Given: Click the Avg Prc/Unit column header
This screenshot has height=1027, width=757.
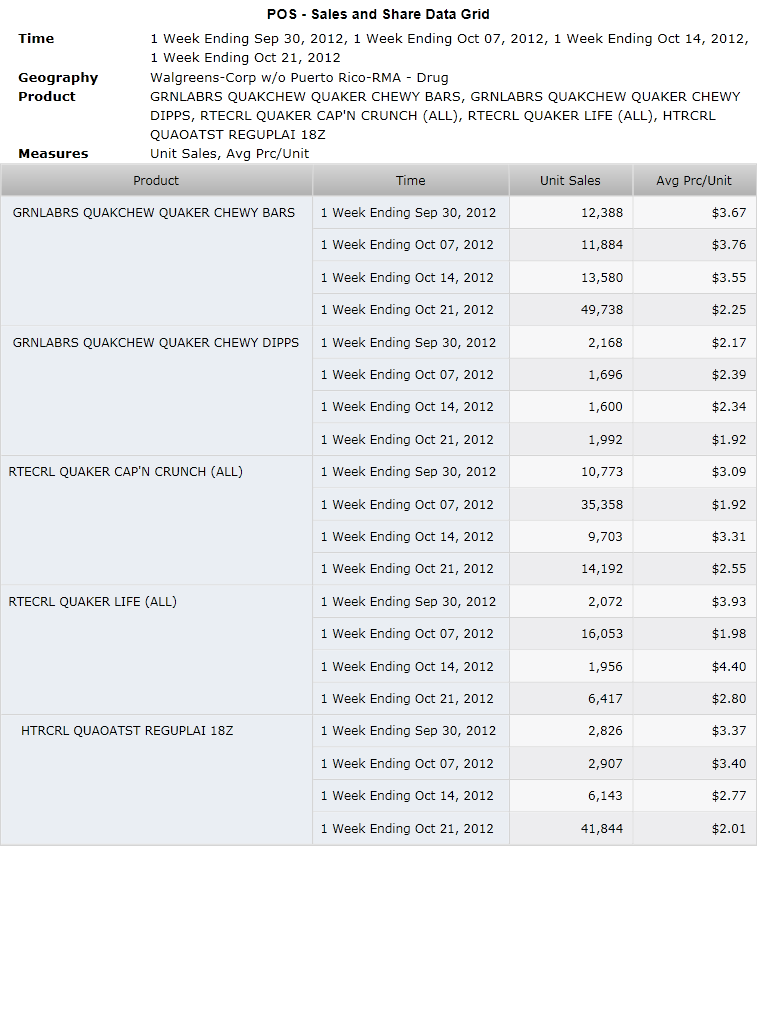Looking at the screenshot, I should point(694,180).
